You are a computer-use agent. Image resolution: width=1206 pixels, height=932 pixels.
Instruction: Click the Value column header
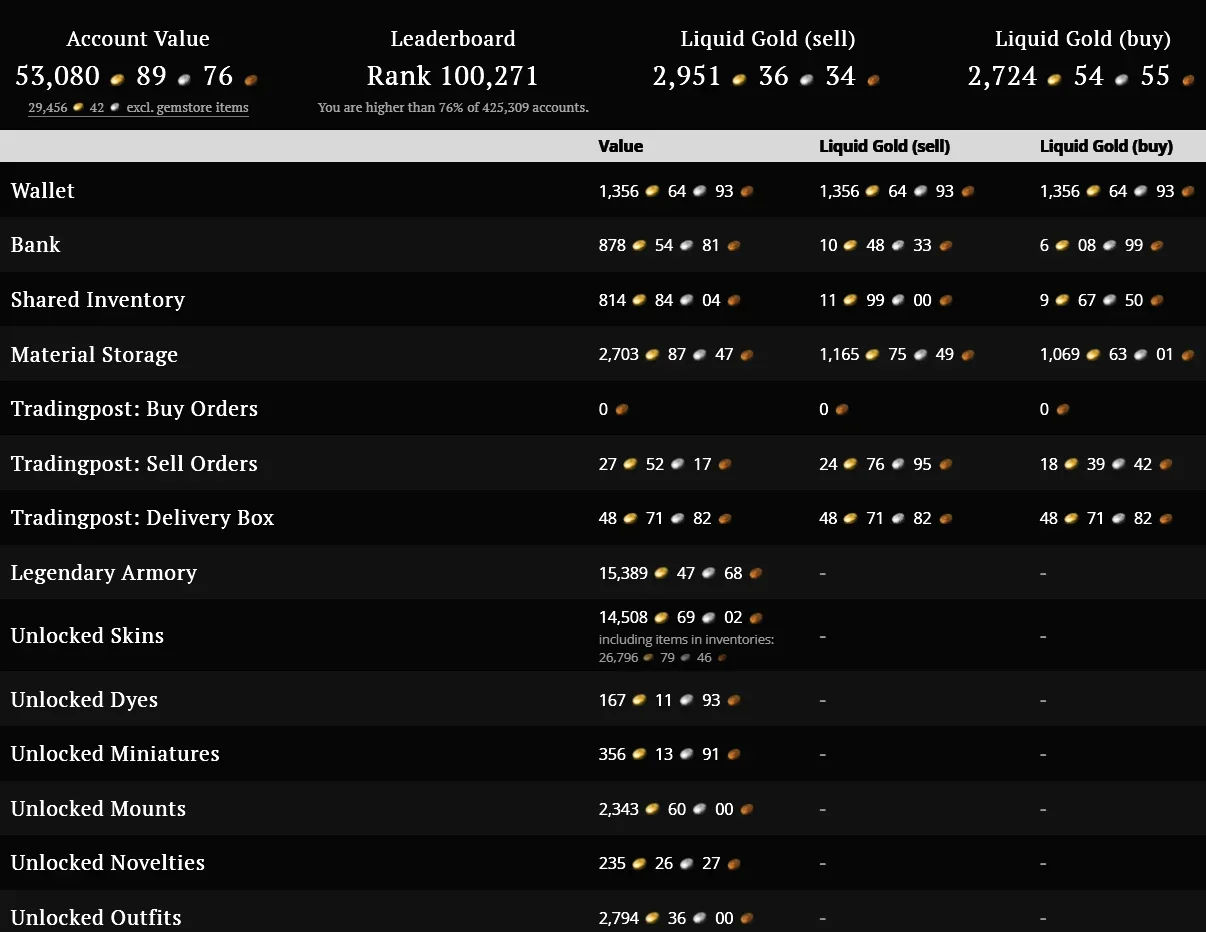[x=621, y=146]
